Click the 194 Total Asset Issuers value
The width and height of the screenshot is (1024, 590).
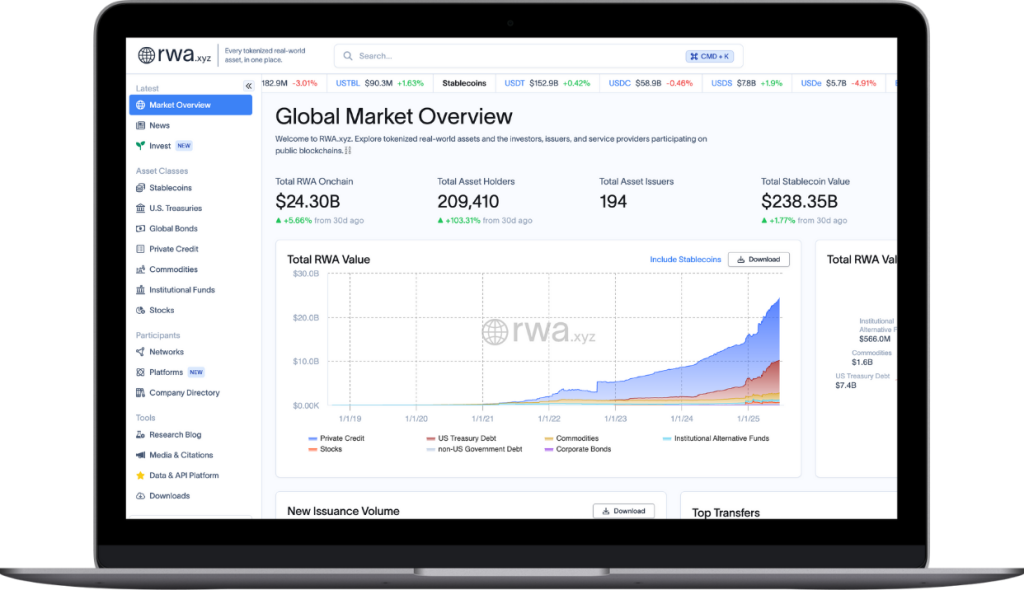point(613,201)
